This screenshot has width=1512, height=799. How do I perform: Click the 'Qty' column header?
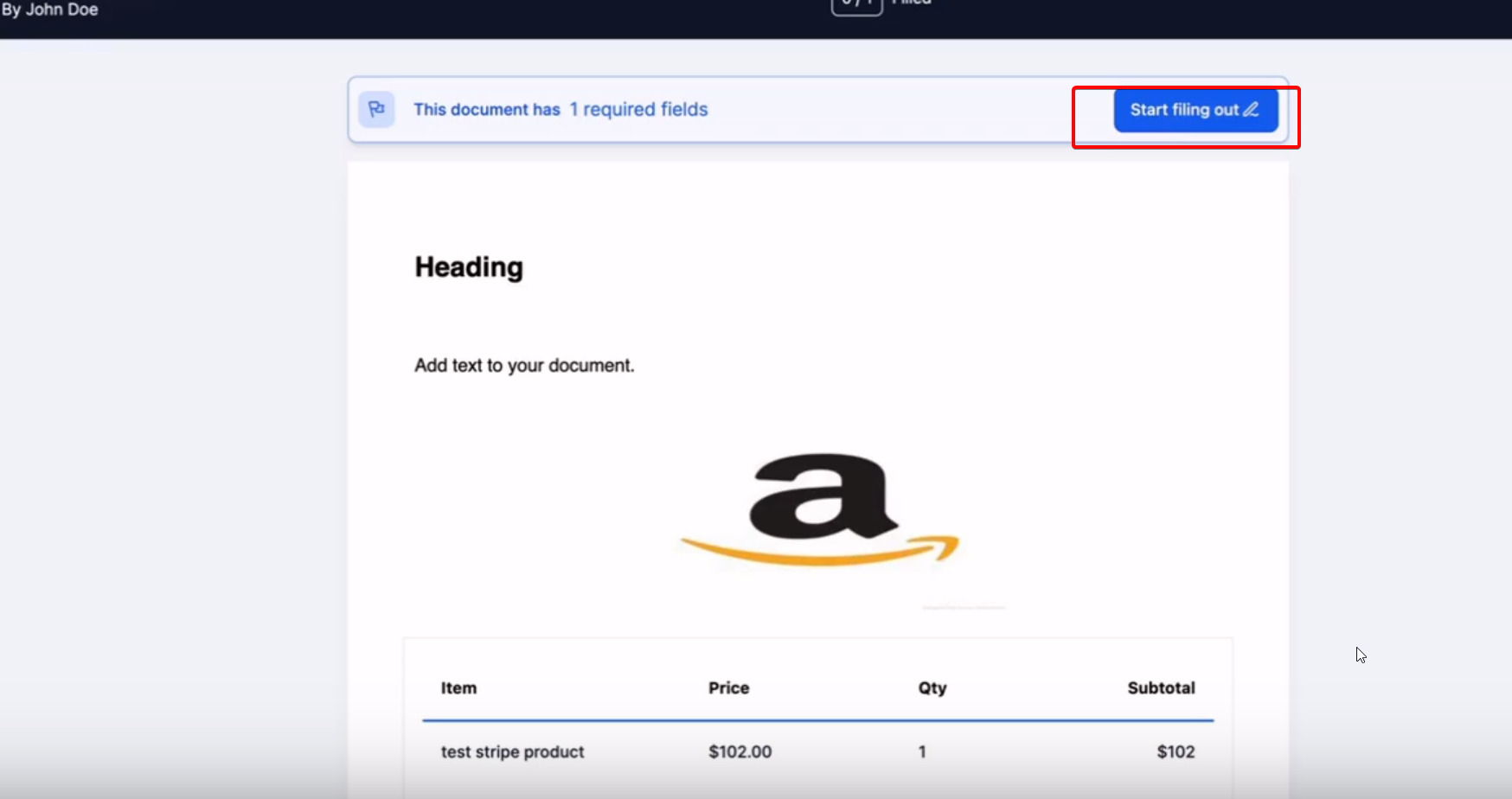pos(932,688)
